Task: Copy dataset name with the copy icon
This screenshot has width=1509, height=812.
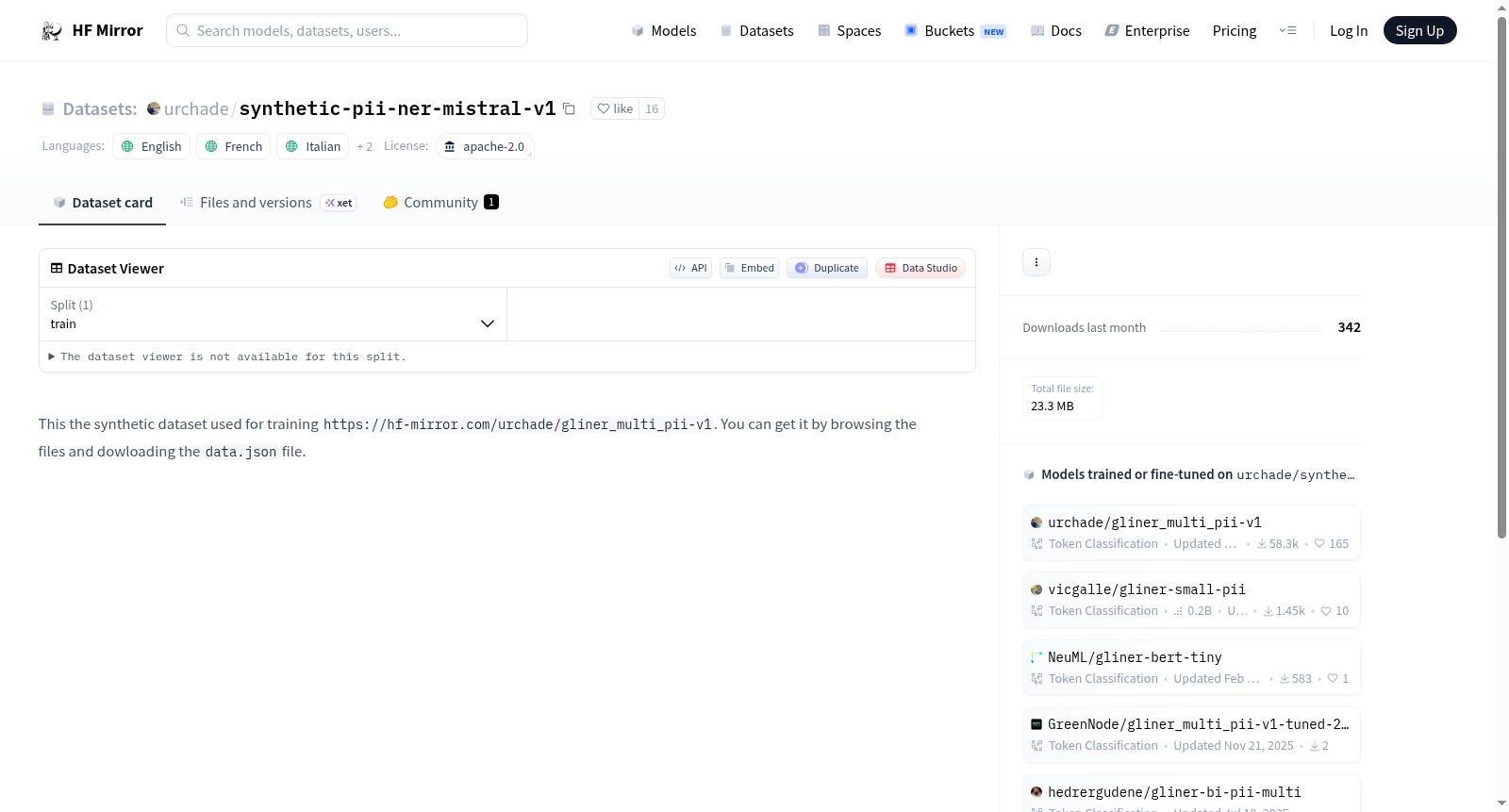Action: (x=569, y=108)
